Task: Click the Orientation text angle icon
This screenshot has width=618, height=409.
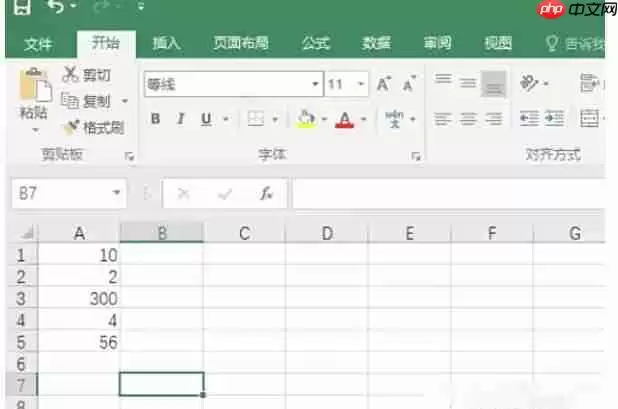Action: 529,83
